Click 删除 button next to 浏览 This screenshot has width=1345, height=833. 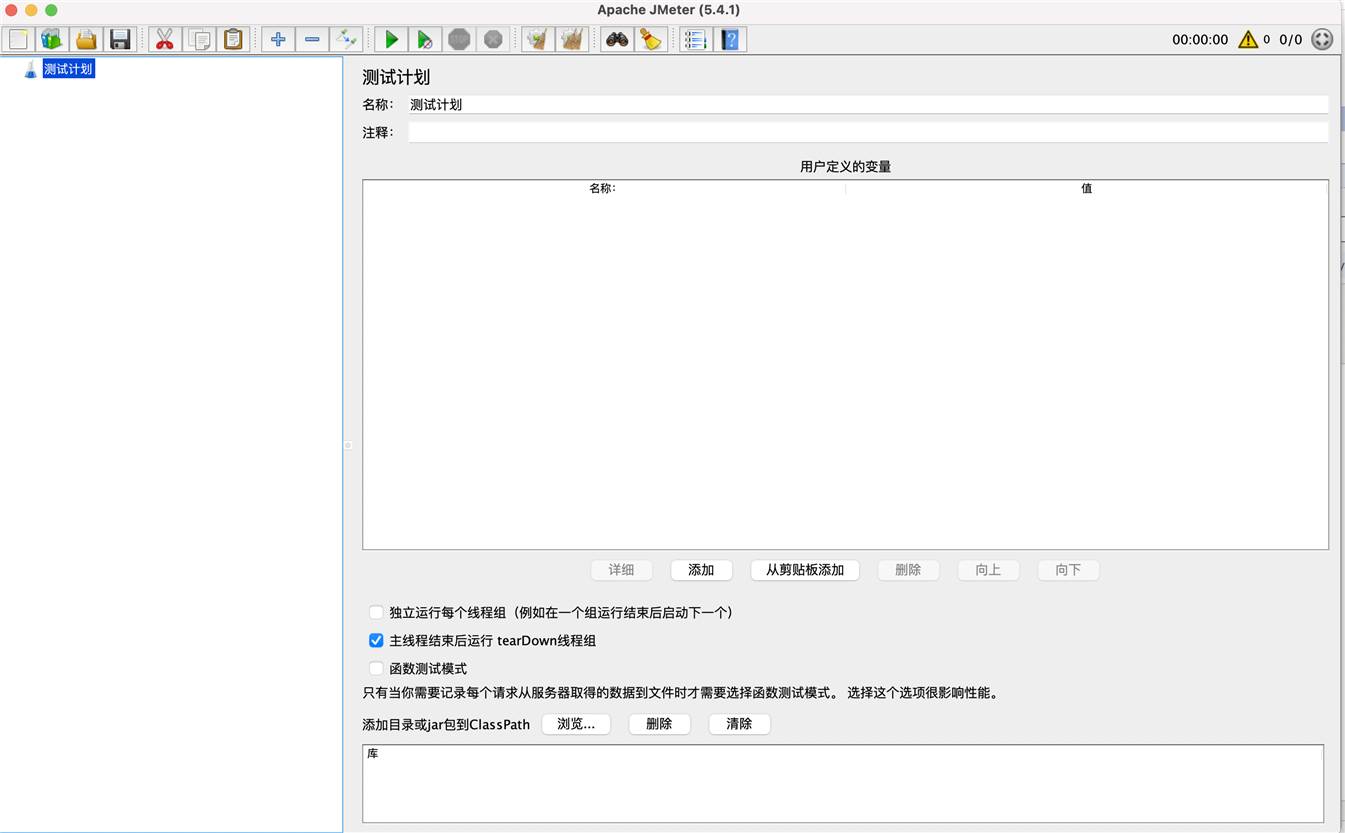(x=659, y=724)
